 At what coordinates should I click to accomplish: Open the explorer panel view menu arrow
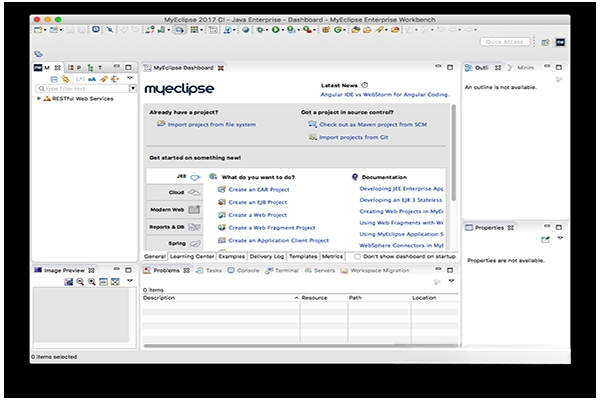pos(130,78)
